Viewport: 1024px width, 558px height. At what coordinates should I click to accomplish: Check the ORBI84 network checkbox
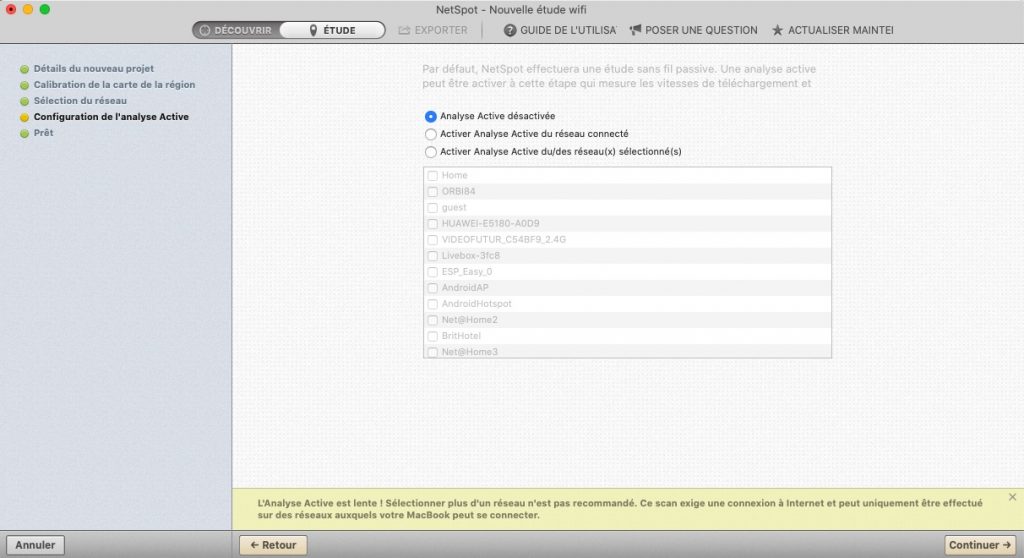pyautogui.click(x=432, y=192)
